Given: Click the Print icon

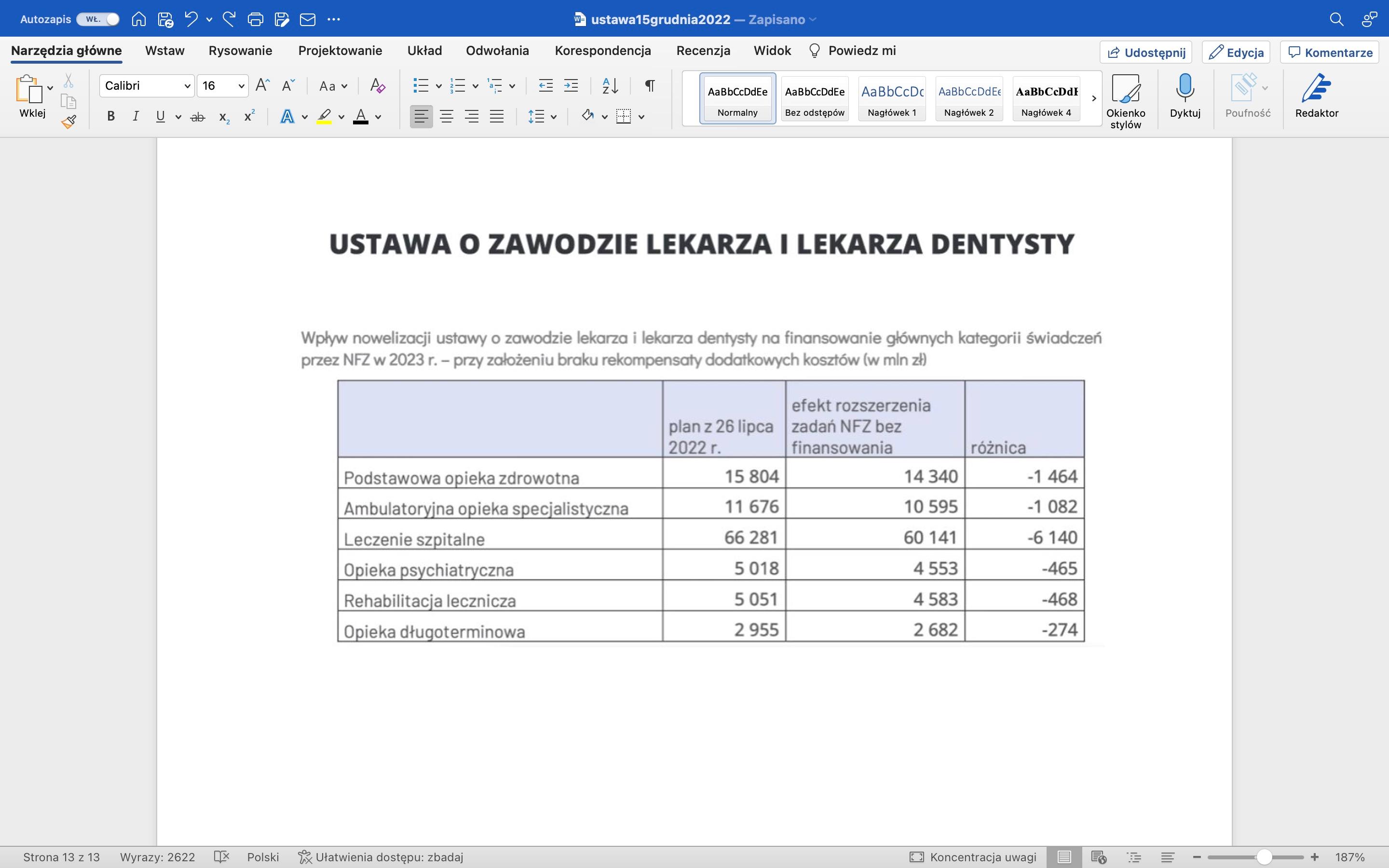Looking at the screenshot, I should [x=256, y=19].
